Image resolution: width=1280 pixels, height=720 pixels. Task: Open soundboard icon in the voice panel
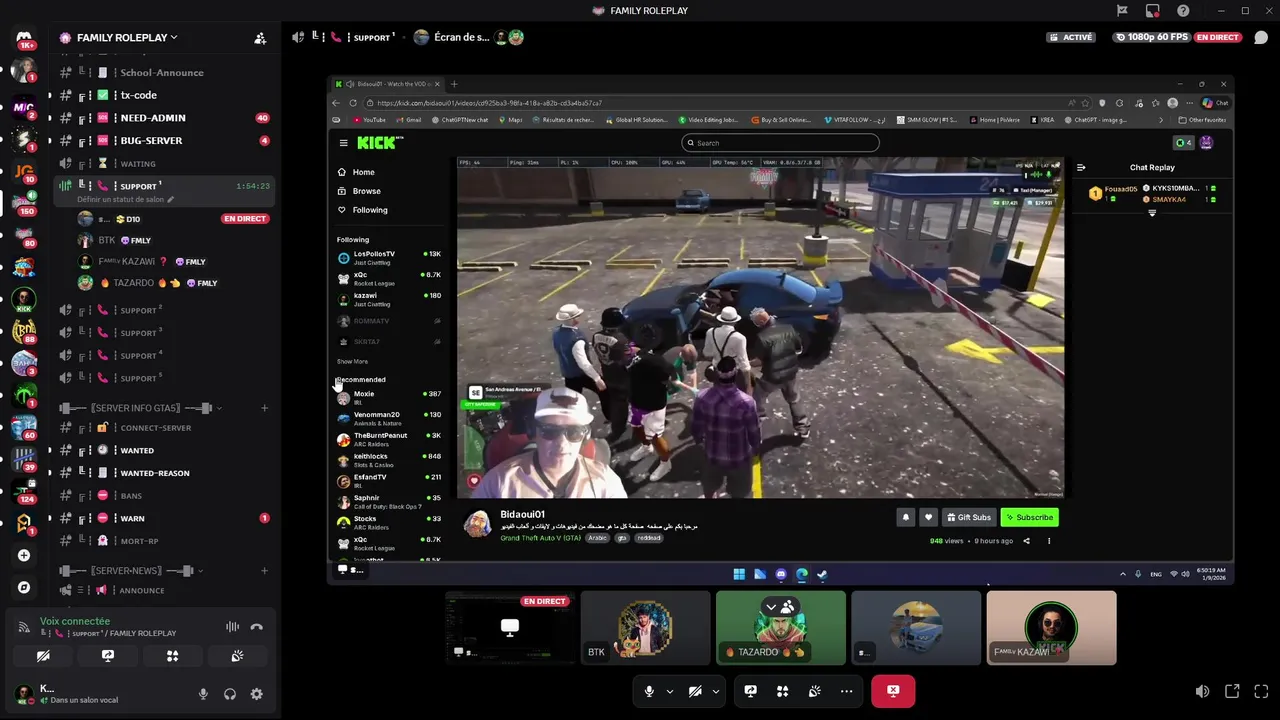(237, 656)
